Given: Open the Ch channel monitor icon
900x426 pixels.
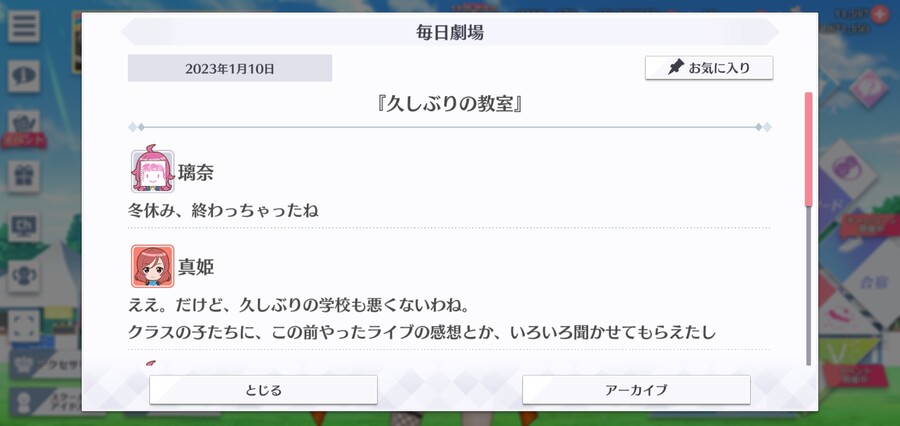Looking at the screenshot, I should (24, 227).
